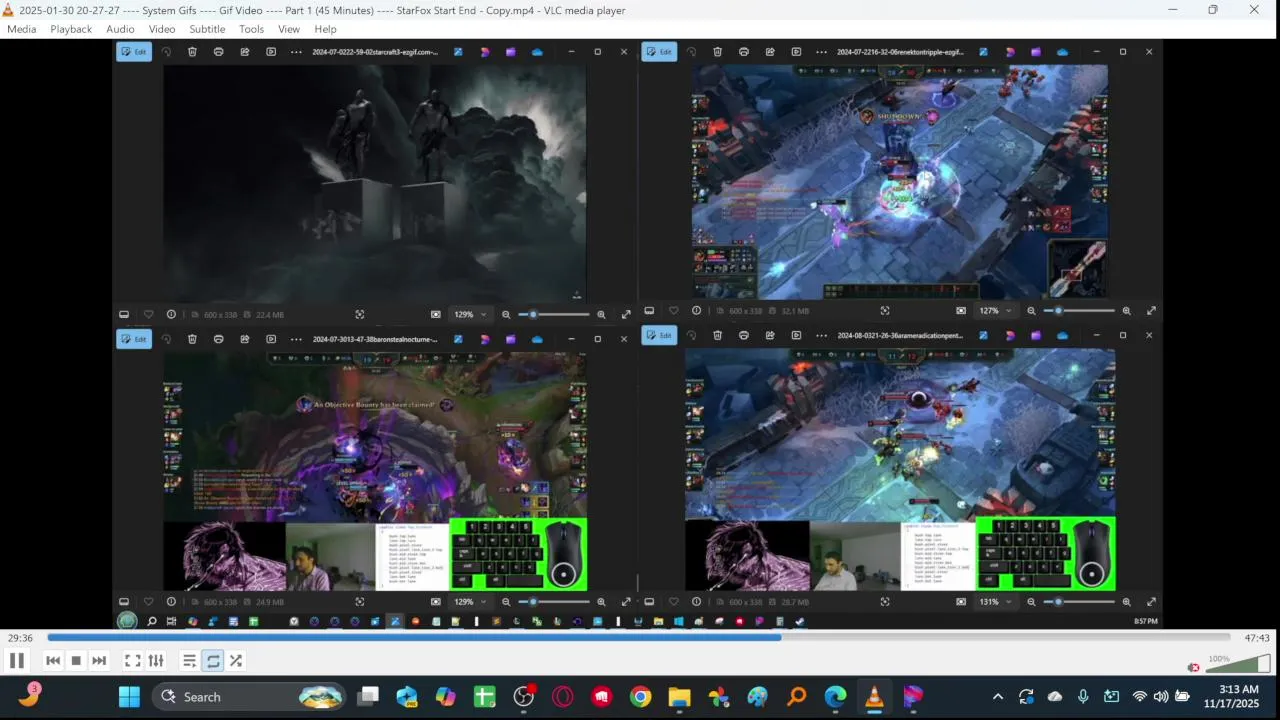Viewport: 1280px width, 720px height.
Task: Click slideshow icon in renektontripple window
Action: click(x=796, y=52)
